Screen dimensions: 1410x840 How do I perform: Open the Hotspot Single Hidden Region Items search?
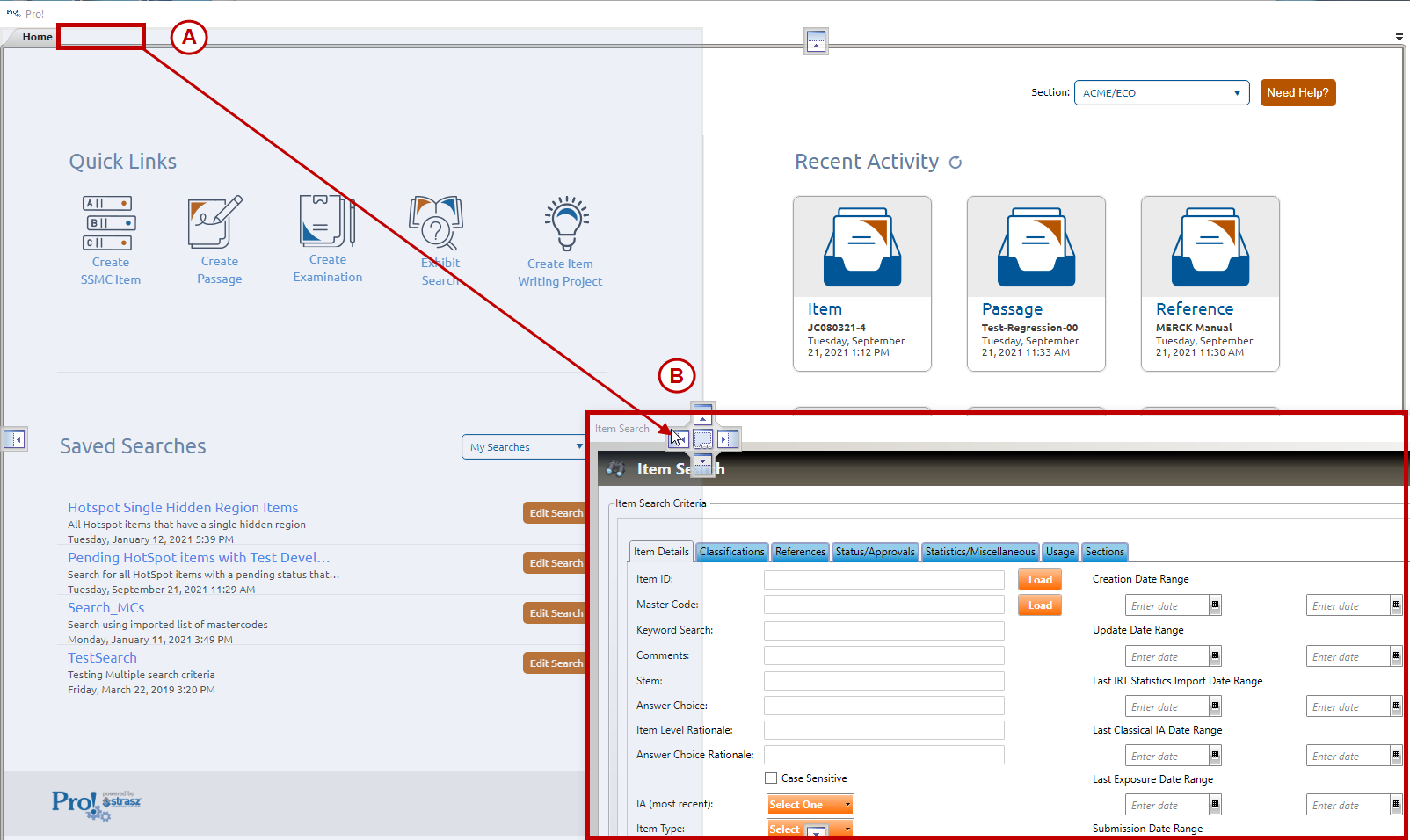[183, 508]
